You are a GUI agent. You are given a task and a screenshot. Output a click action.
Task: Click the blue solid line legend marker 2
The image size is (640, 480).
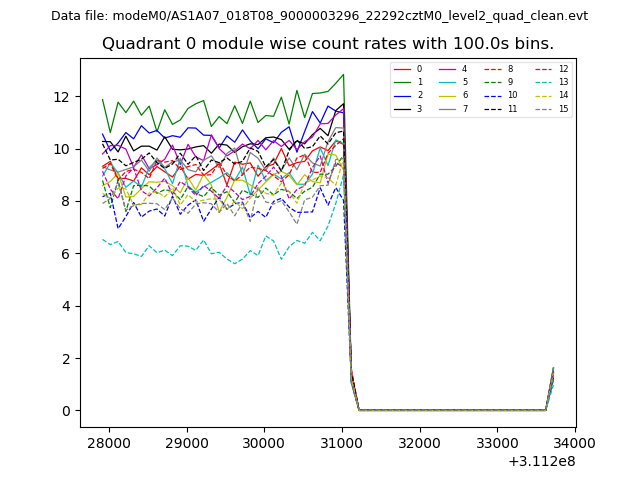pyautogui.click(x=405, y=95)
